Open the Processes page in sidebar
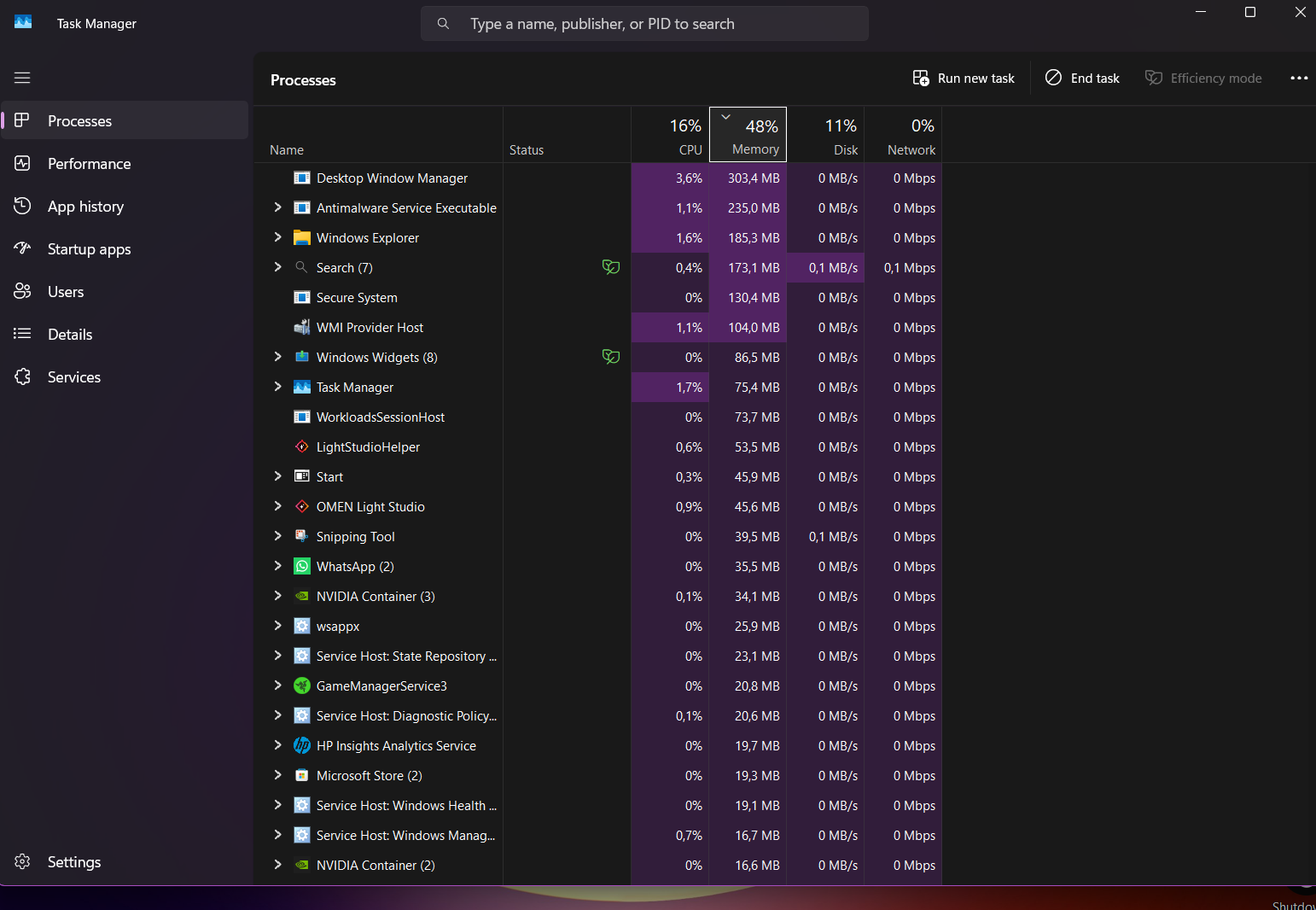 pyautogui.click(x=125, y=120)
